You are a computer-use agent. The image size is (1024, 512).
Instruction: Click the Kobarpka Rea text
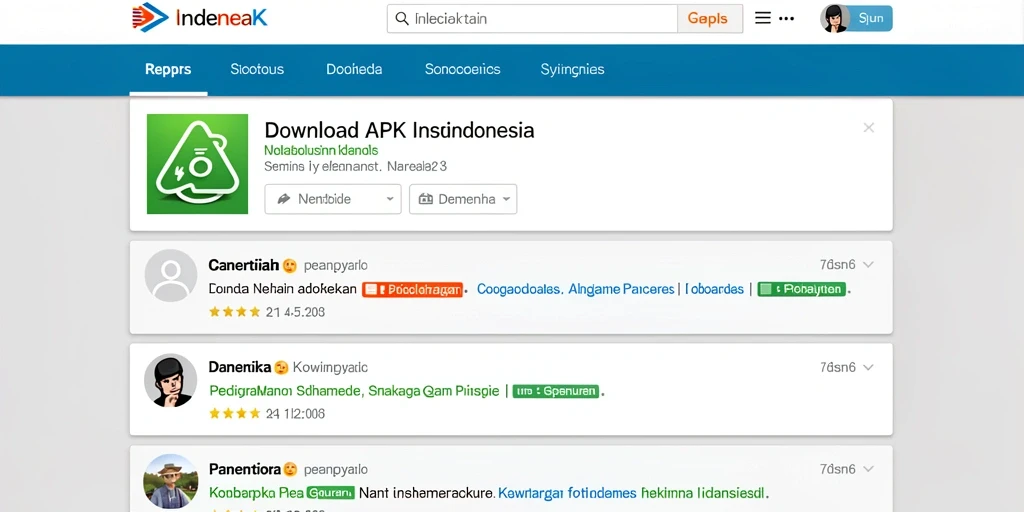pos(256,493)
